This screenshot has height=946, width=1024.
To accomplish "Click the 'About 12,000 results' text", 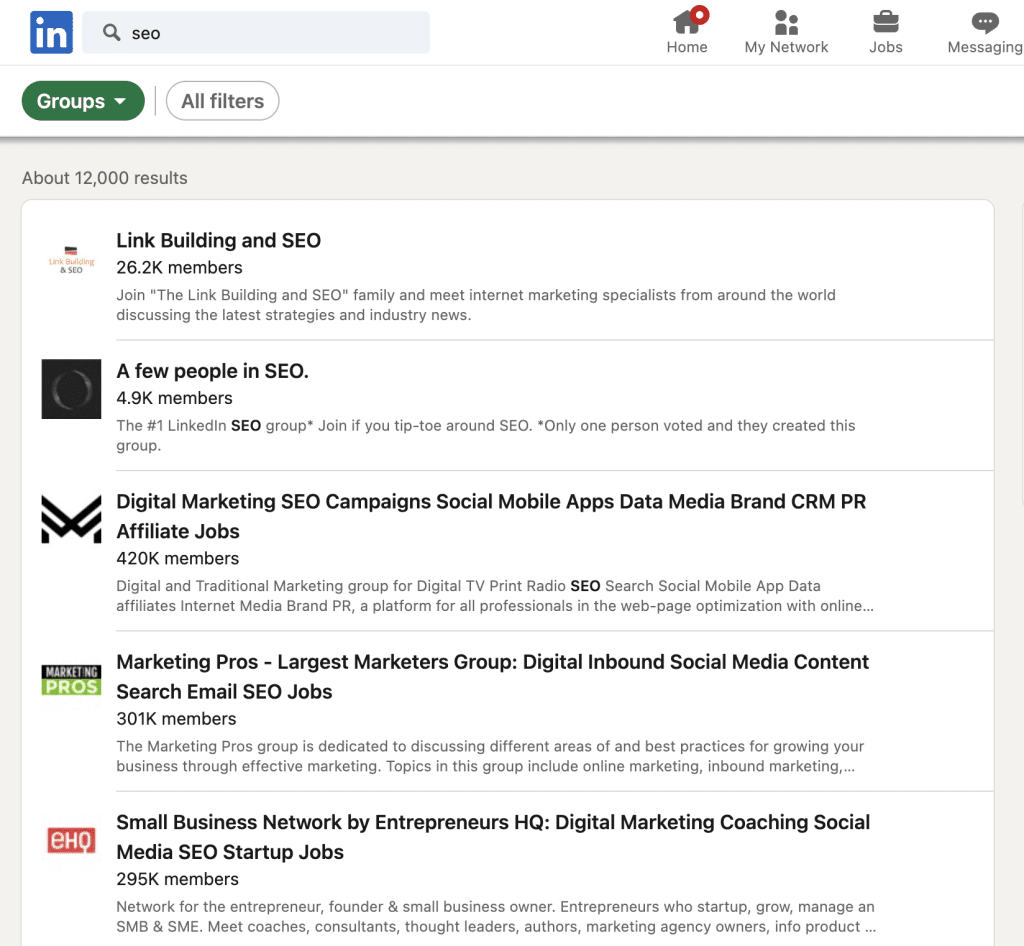I will click(104, 178).
